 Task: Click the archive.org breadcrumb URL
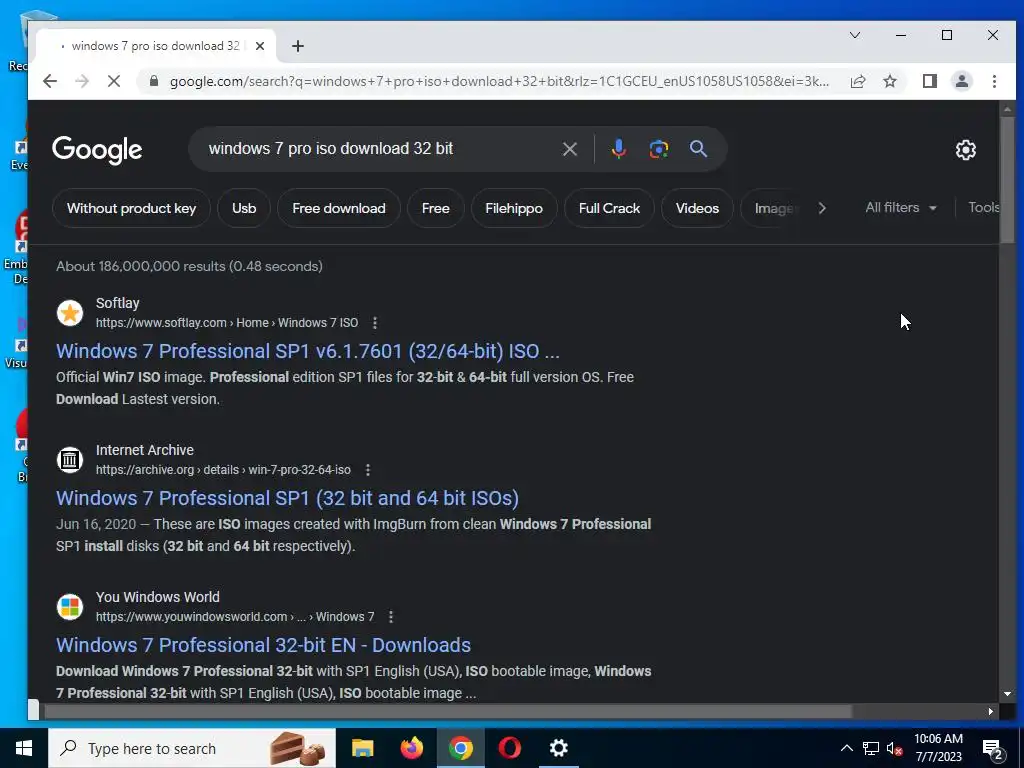223,470
